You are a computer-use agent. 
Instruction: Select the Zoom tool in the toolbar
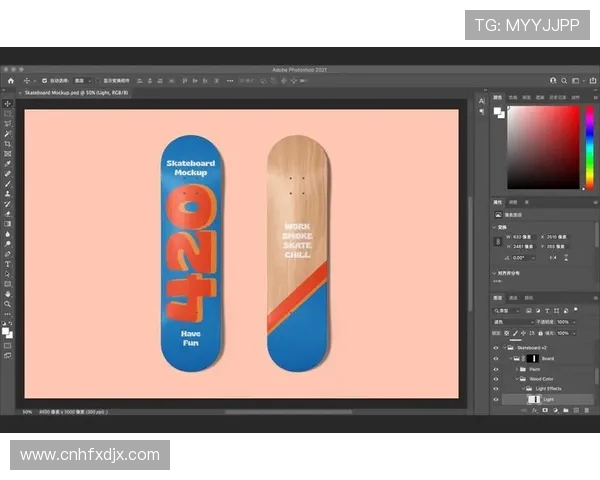pyautogui.click(x=8, y=304)
